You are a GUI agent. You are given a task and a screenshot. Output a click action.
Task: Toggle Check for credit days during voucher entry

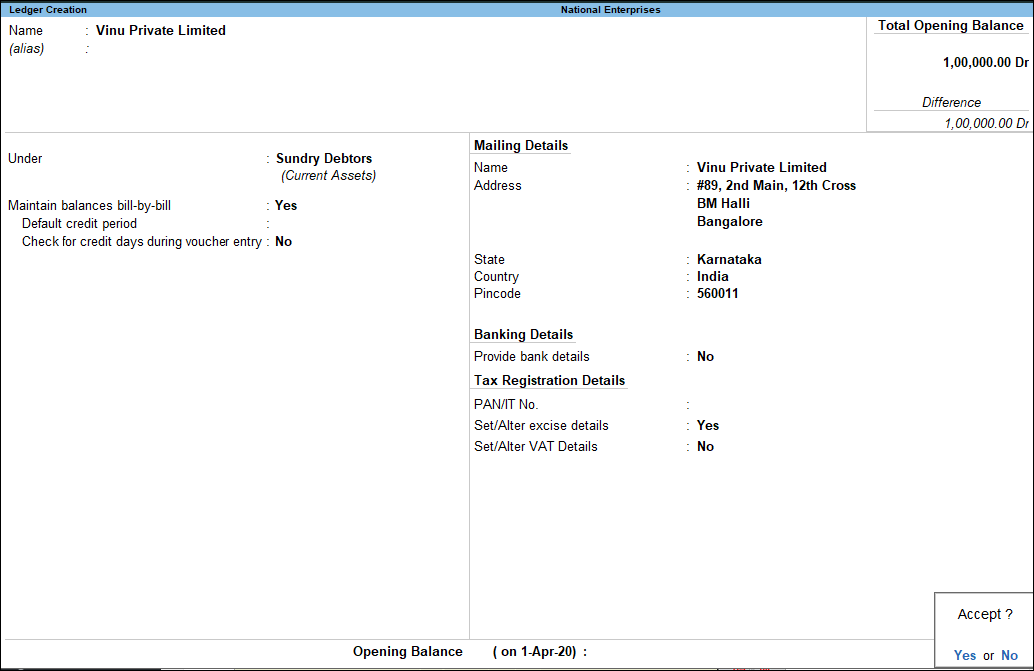[283, 241]
